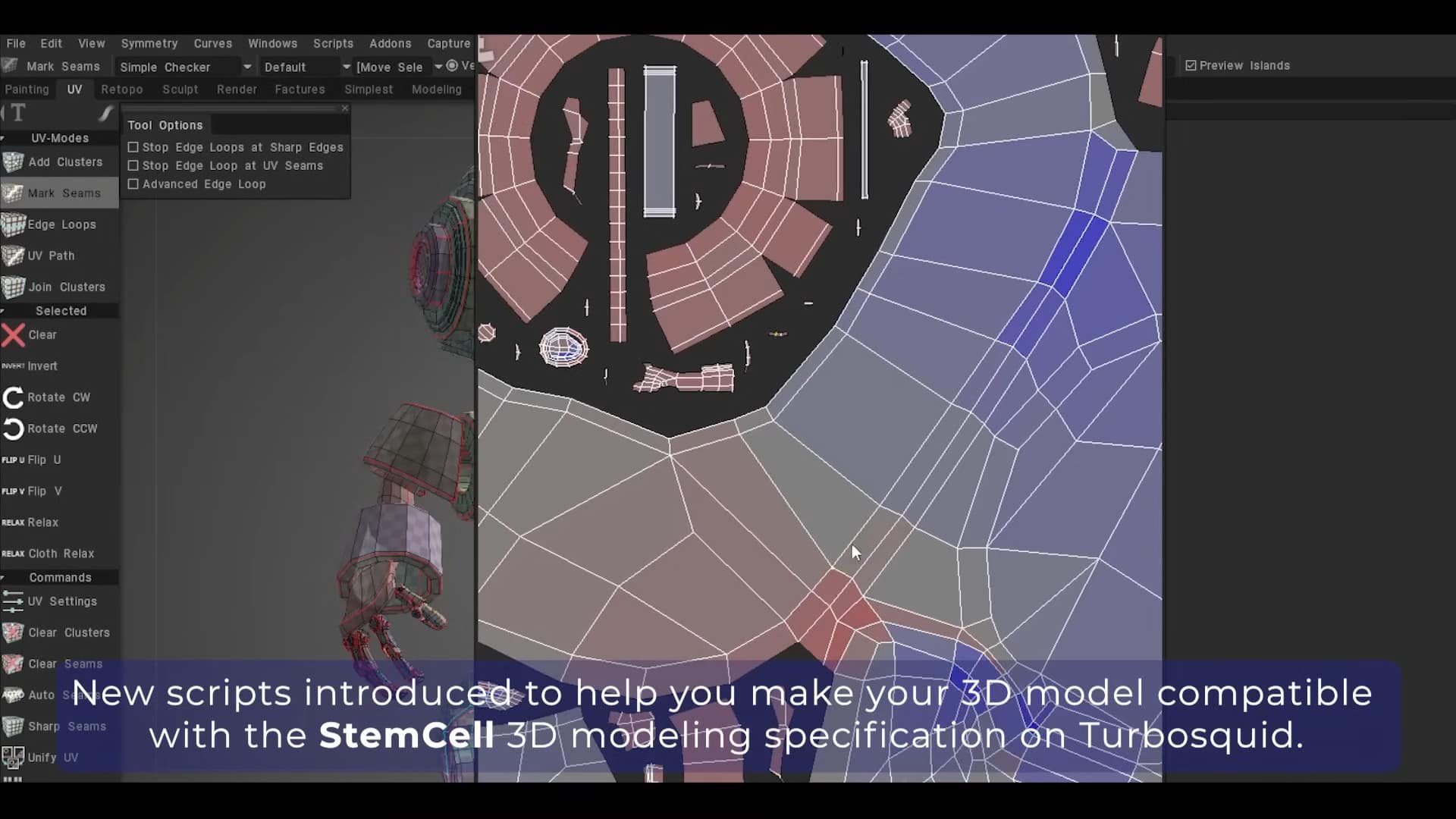Select the Add Clusters tool
Screen dimensions: 1456x819
coord(65,162)
